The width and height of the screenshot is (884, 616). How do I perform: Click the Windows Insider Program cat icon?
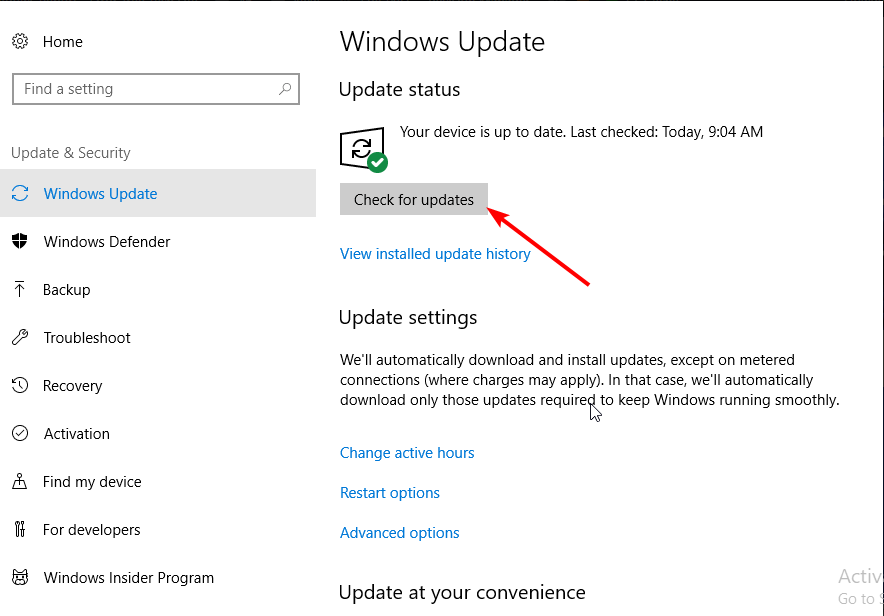pos(19,578)
